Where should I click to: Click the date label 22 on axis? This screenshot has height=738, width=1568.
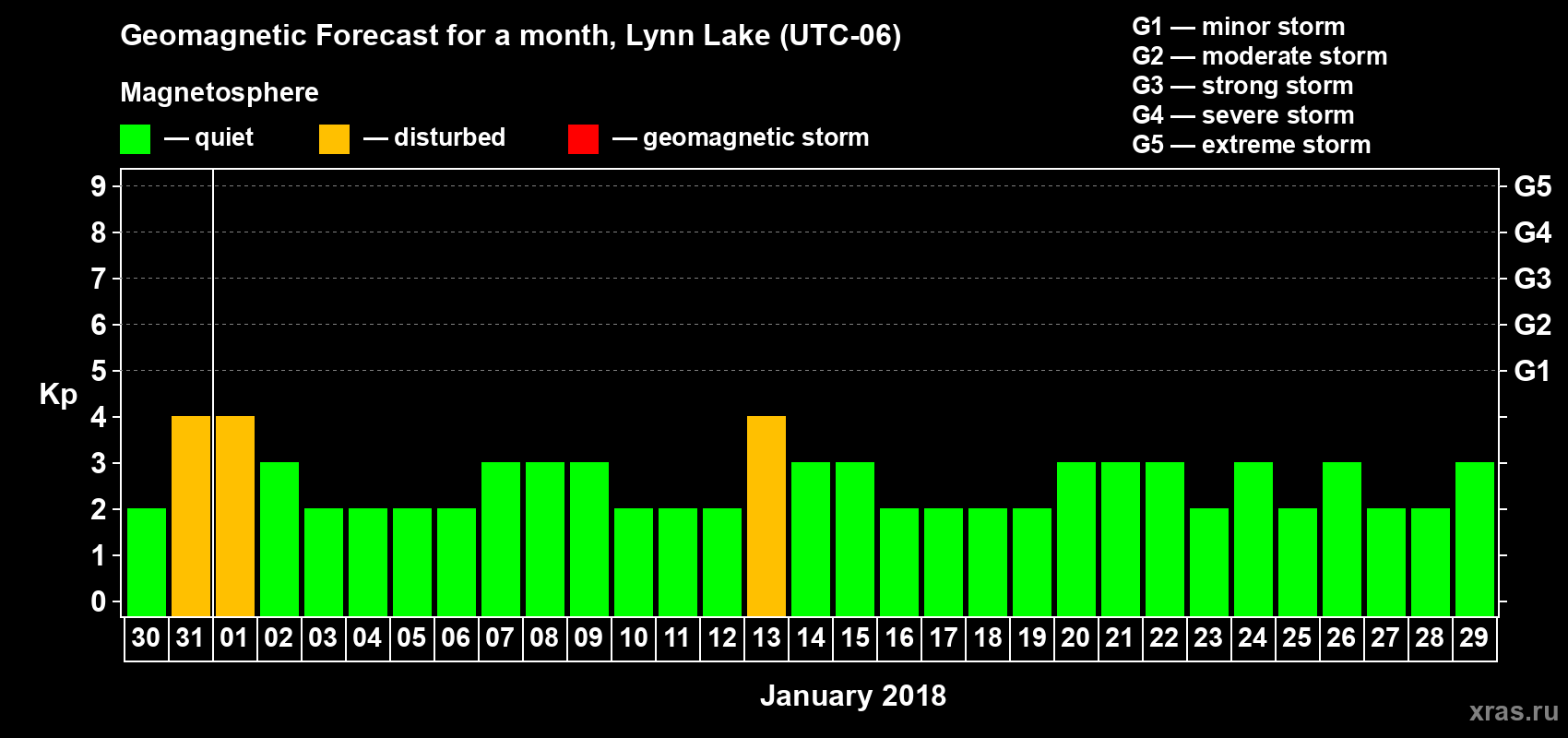click(x=1164, y=638)
